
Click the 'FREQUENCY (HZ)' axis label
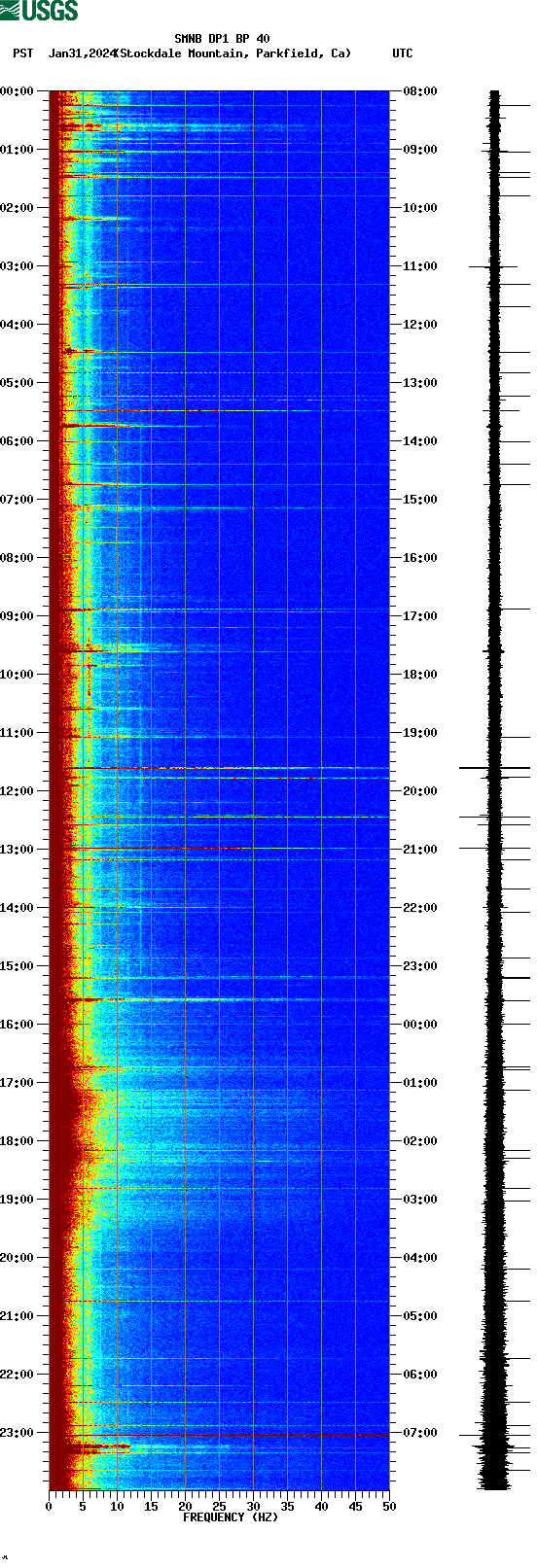click(231, 1516)
